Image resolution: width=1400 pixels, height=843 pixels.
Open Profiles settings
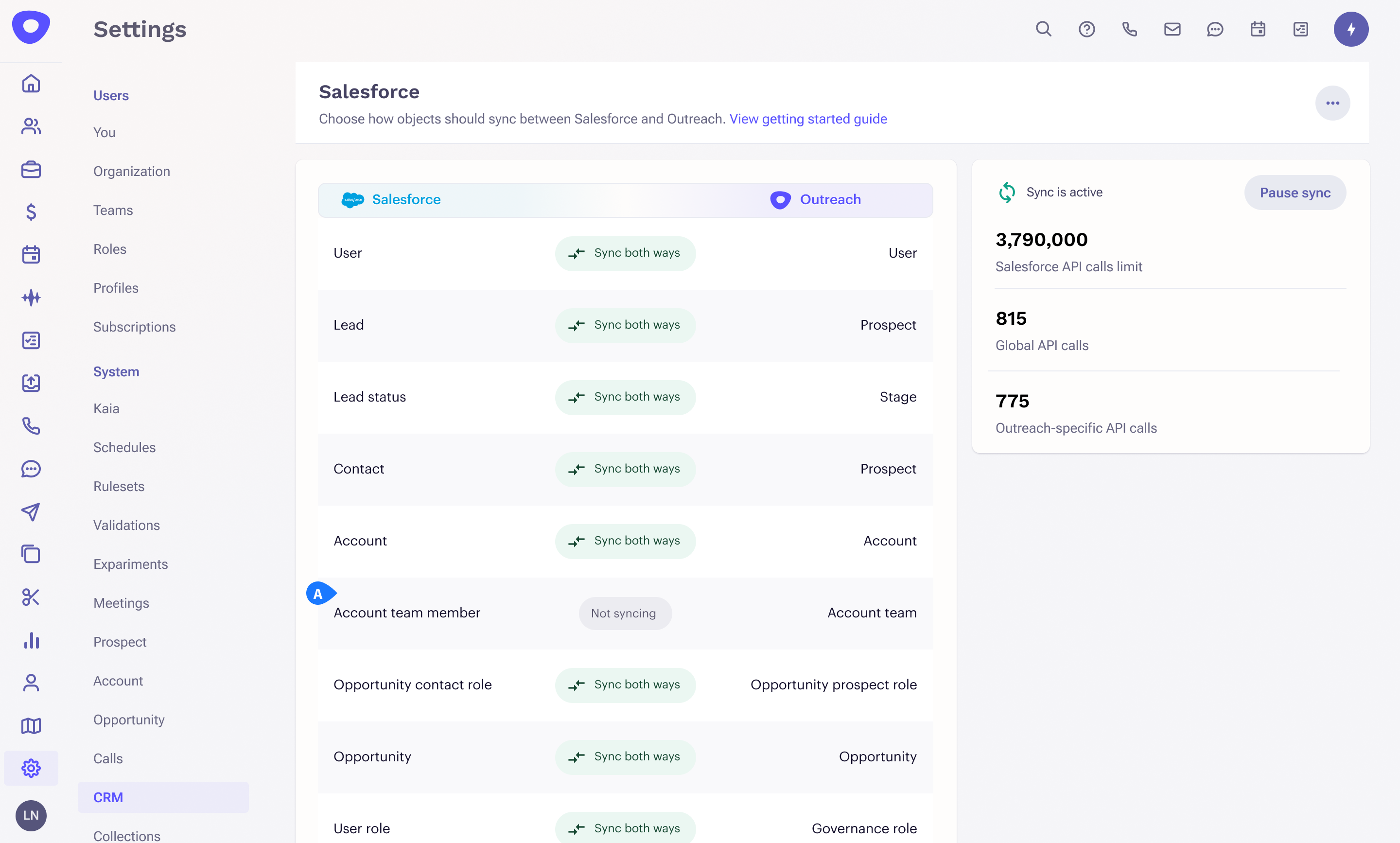116,288
